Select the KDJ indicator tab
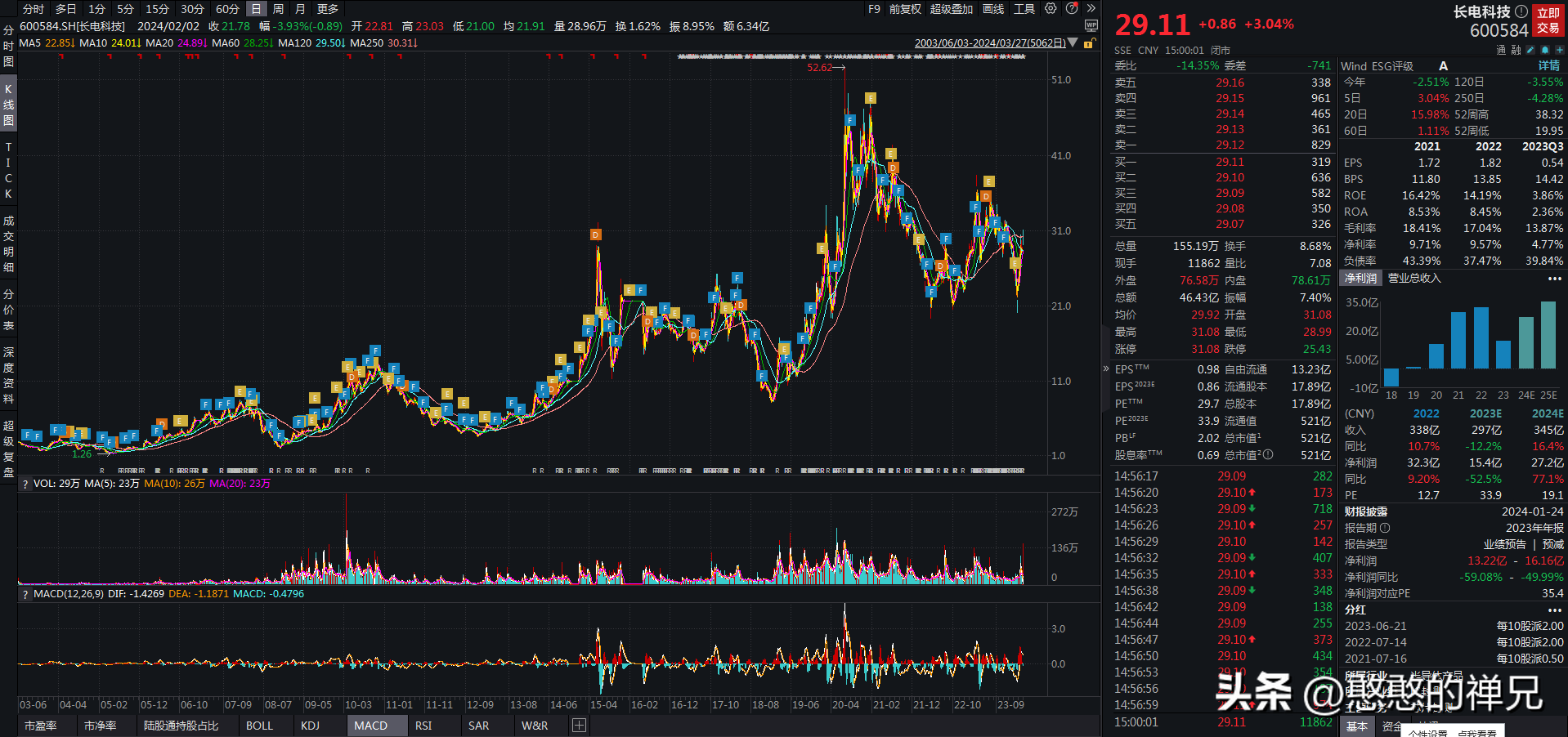The height and width of the screenshot is (737, 1568). [310, 726]
